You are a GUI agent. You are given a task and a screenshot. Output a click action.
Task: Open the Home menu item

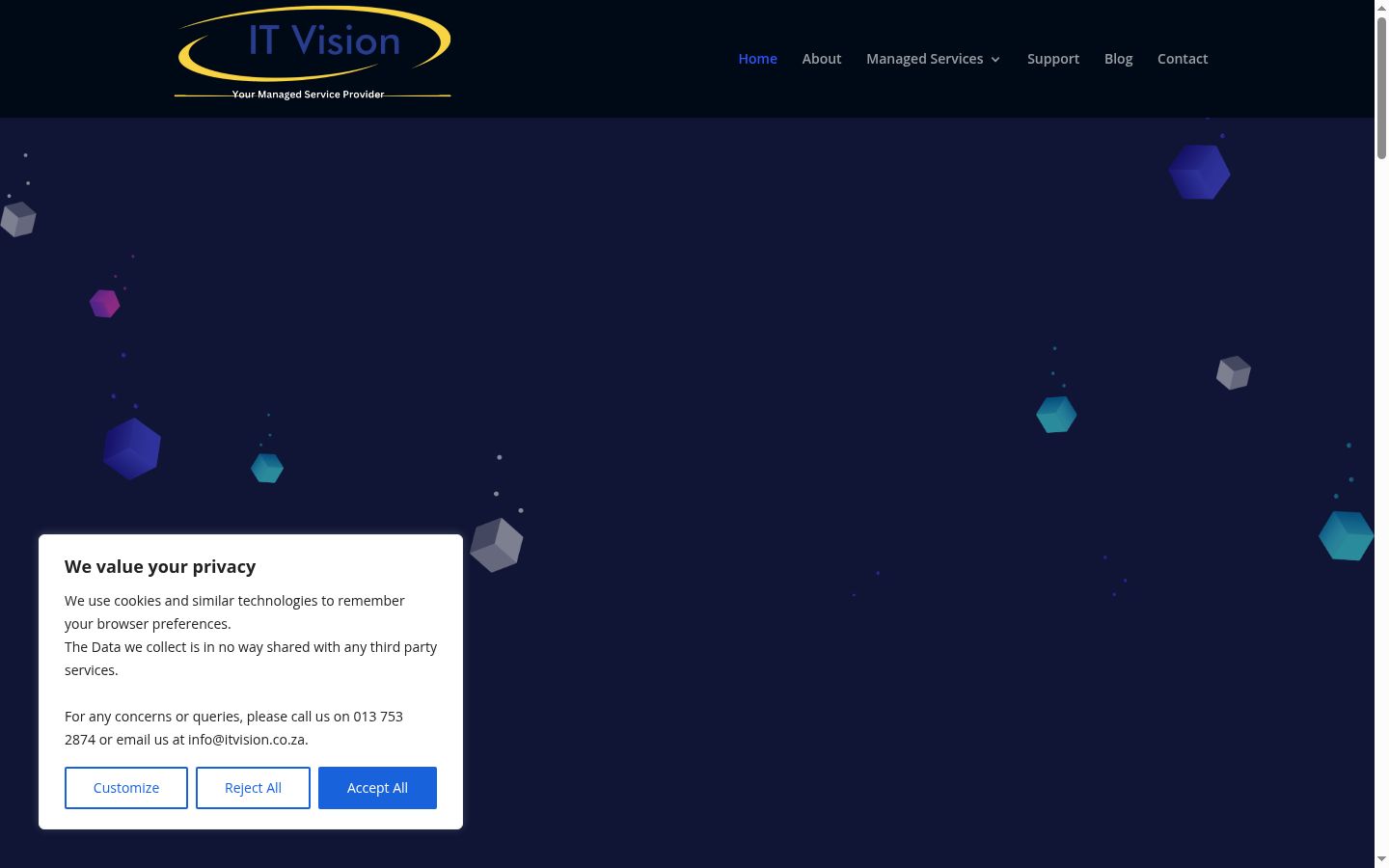click(757, 59)
